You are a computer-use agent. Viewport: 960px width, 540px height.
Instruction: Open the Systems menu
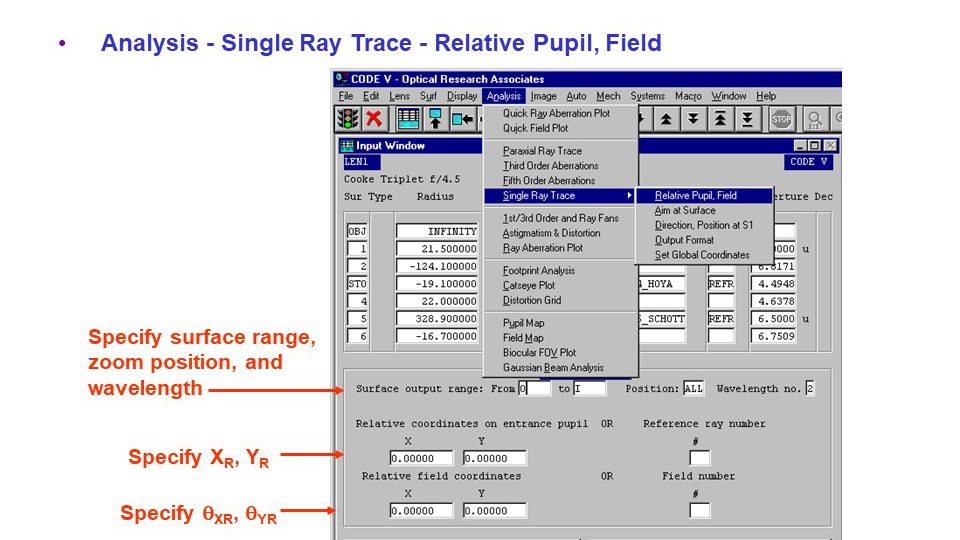click(647, 96)
